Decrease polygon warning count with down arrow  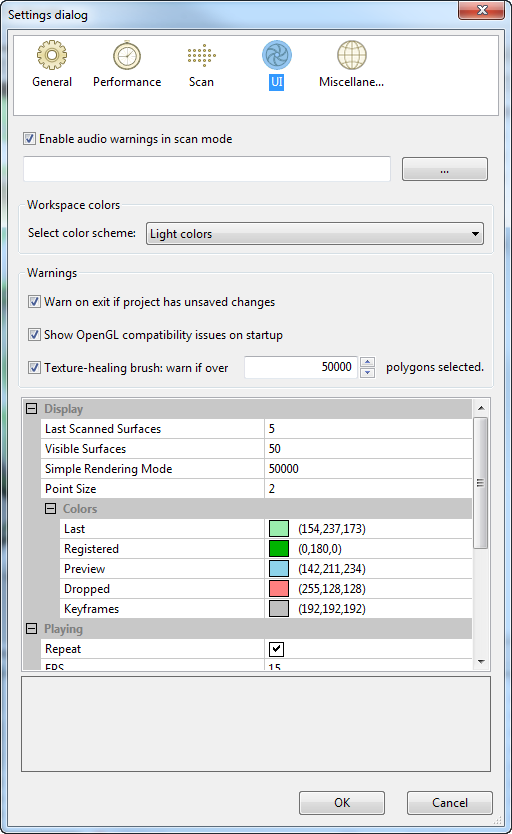click(x=367, y=372)
